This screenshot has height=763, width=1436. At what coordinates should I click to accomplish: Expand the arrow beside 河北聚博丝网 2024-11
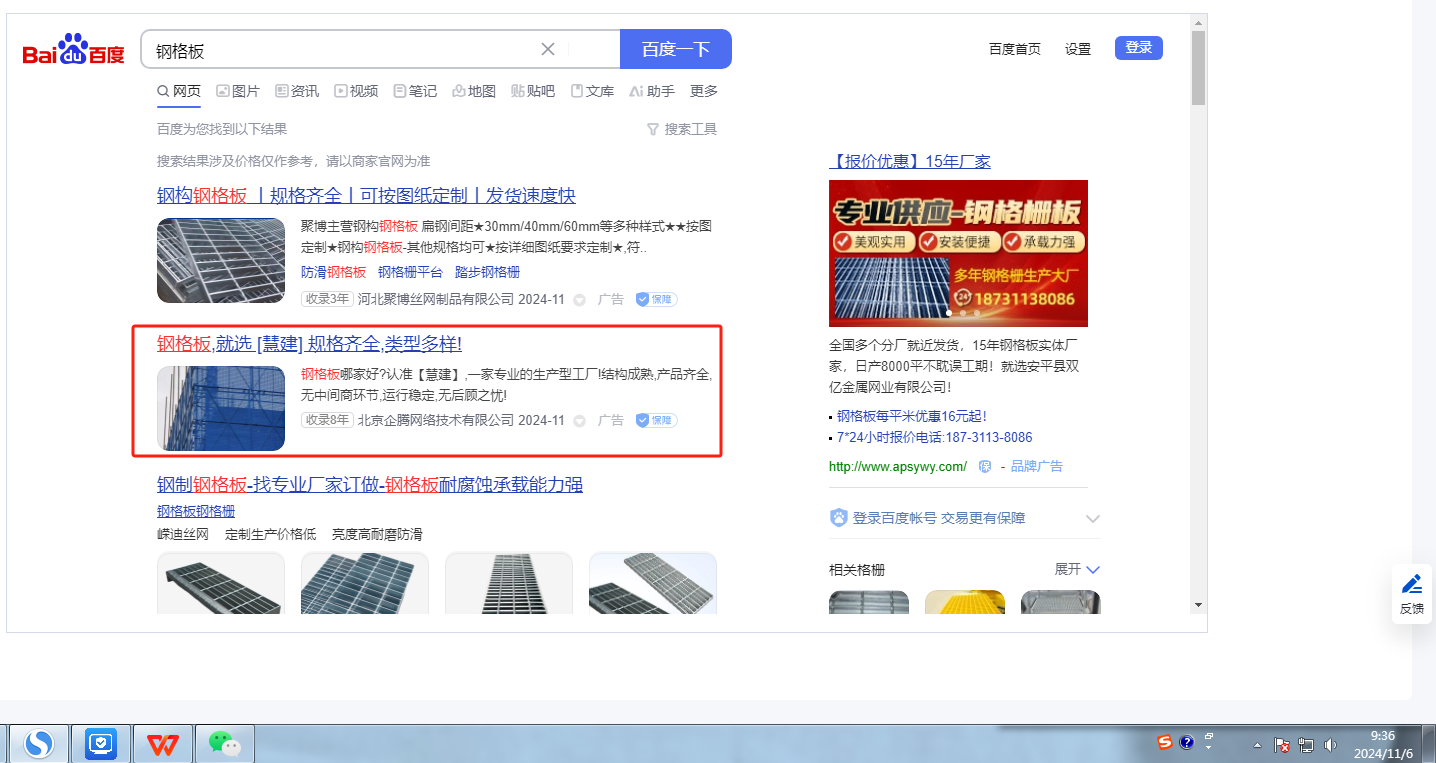point(579,299)
